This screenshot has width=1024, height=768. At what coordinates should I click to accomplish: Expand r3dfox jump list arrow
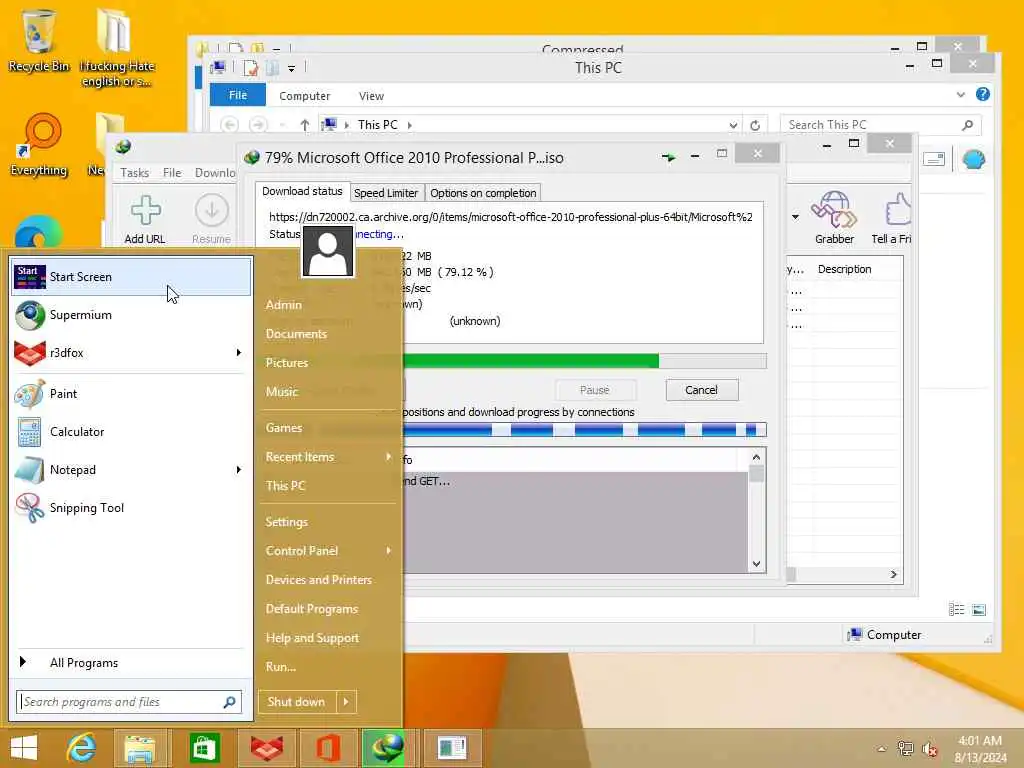coord(239,353)
